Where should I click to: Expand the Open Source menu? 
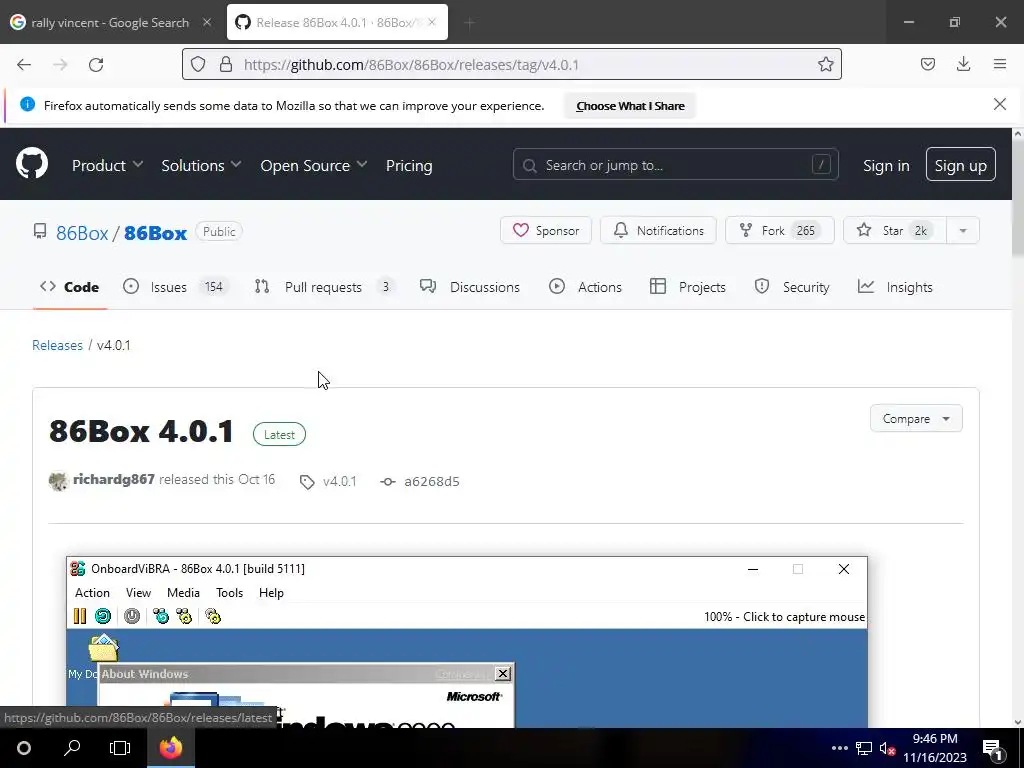coord(313,165)
